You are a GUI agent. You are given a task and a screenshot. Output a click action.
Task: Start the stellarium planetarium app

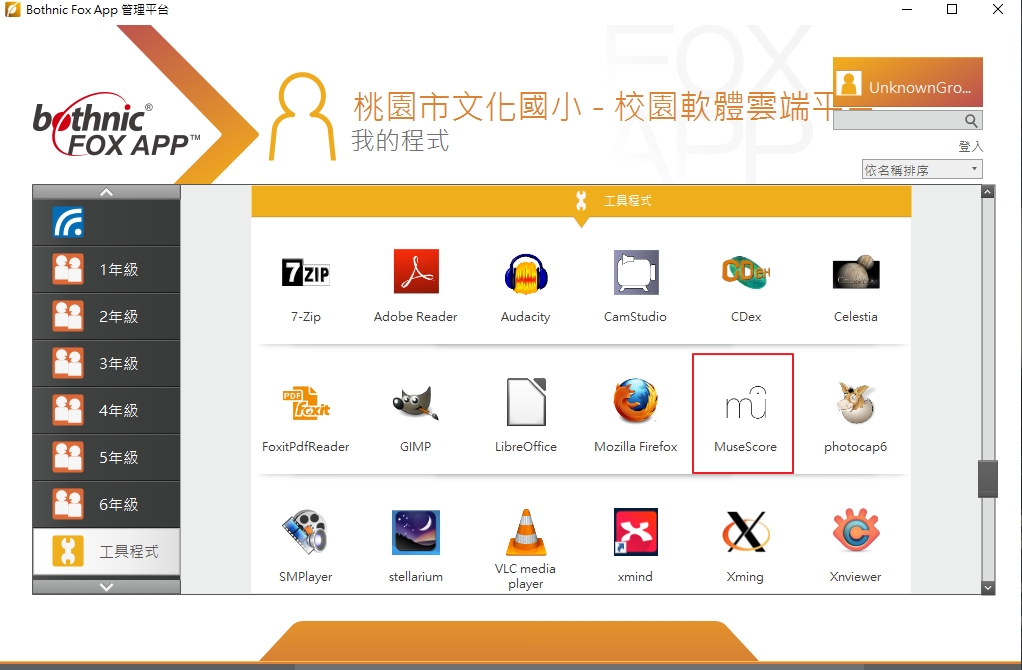pos(416,532)
